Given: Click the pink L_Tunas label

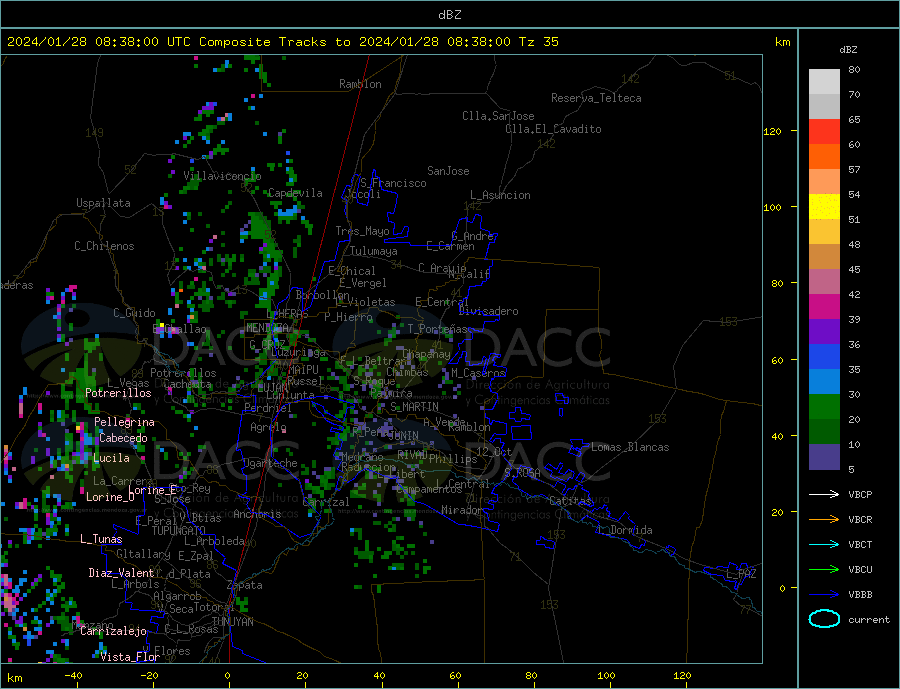Looking at the screenshot, I should 101,539.
